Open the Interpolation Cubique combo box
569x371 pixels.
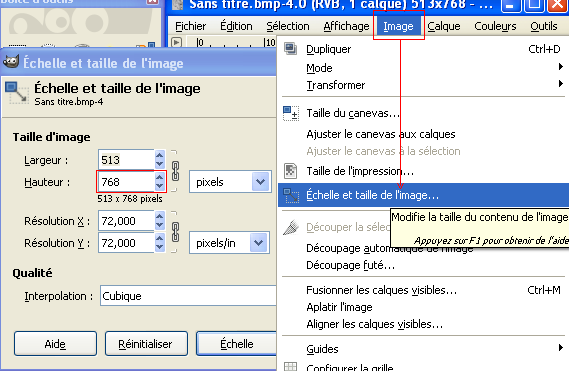(188, 296)
